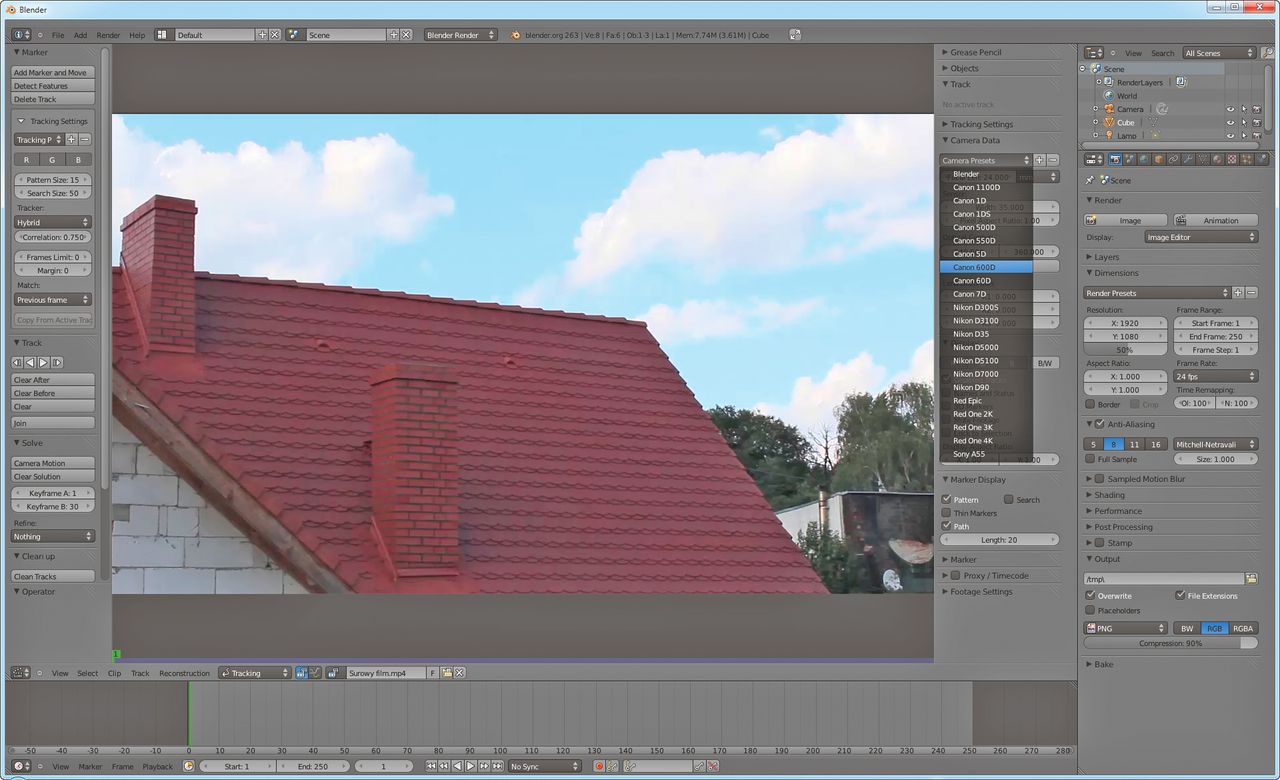This screenshot has width=1280, height=780.
Task: Click the Animation render button
Action: 1214,220
